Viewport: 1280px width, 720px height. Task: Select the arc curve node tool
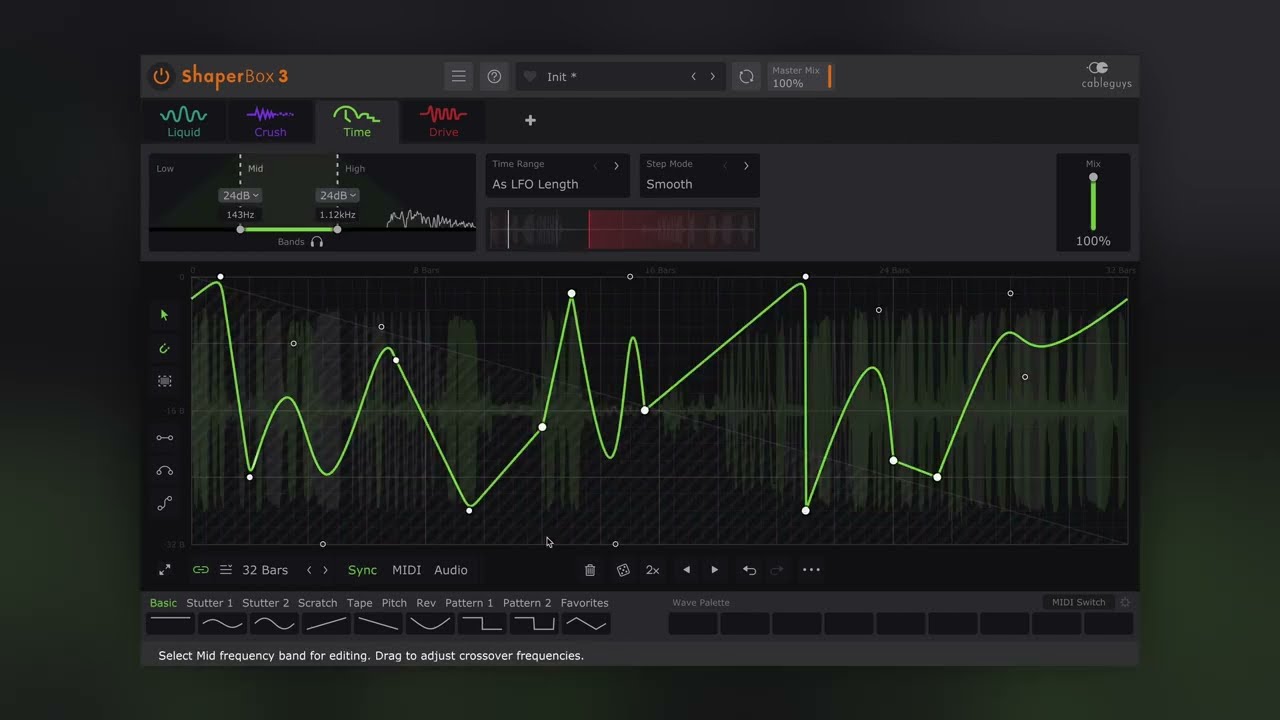[x=165, y=470]
